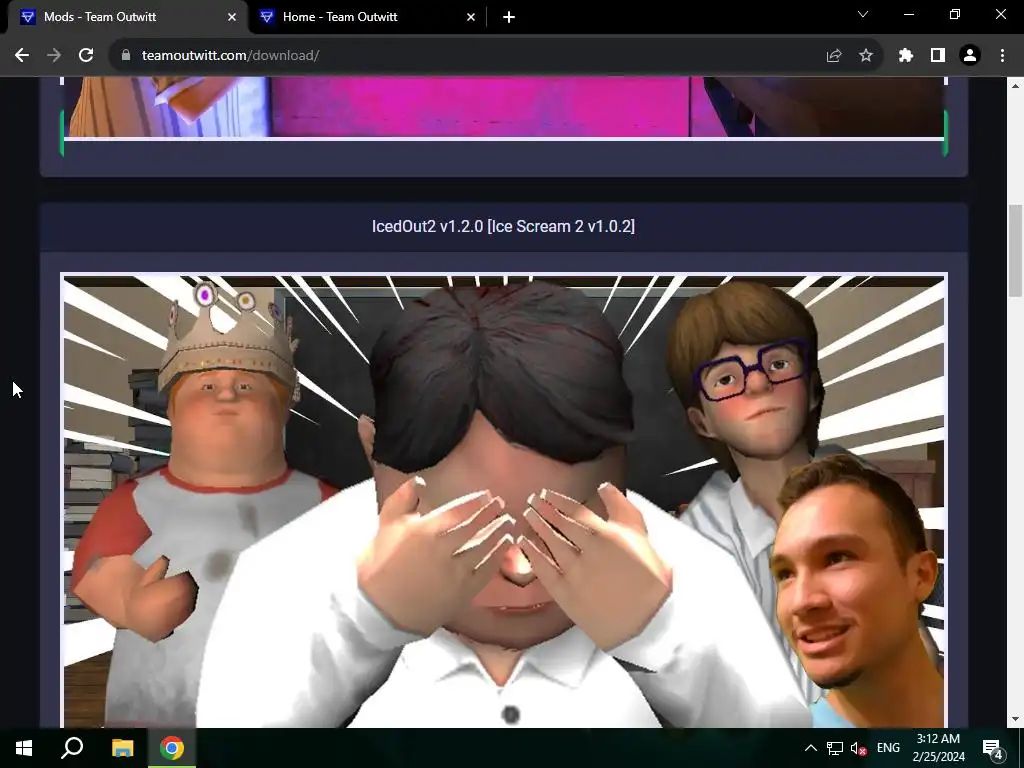This screenshot has height=768, width=1024.
Task: Launch File Explorer from taskbar
Action: coord(122,748)
